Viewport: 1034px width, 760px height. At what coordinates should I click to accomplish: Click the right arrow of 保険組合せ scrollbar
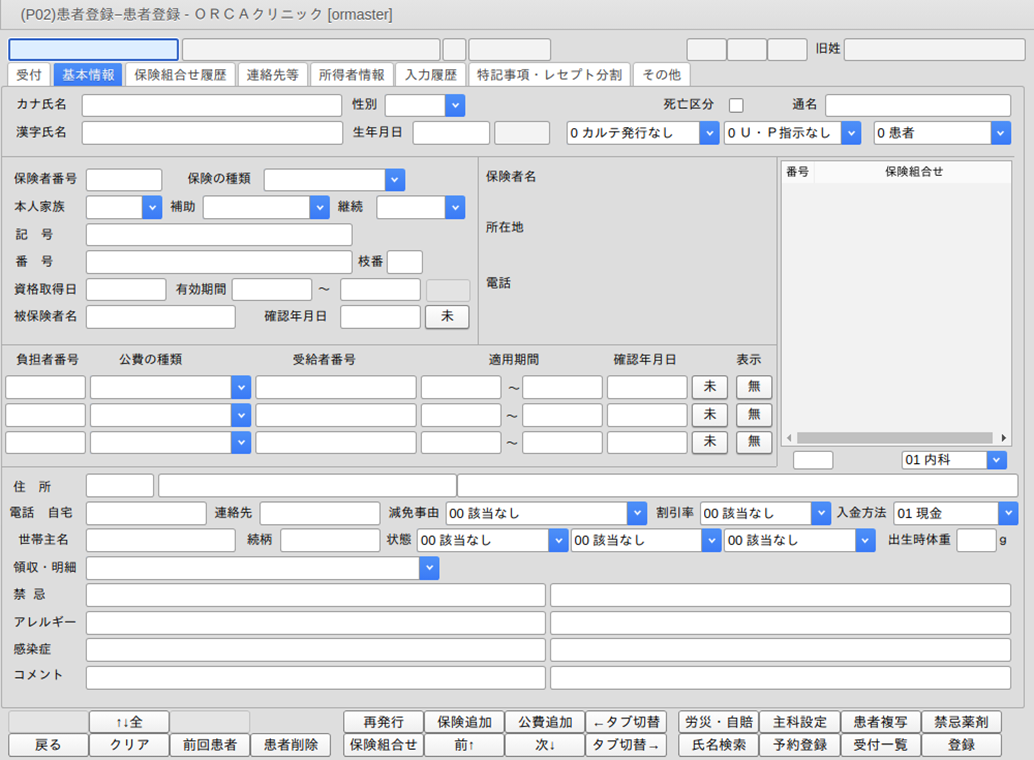1003,438
